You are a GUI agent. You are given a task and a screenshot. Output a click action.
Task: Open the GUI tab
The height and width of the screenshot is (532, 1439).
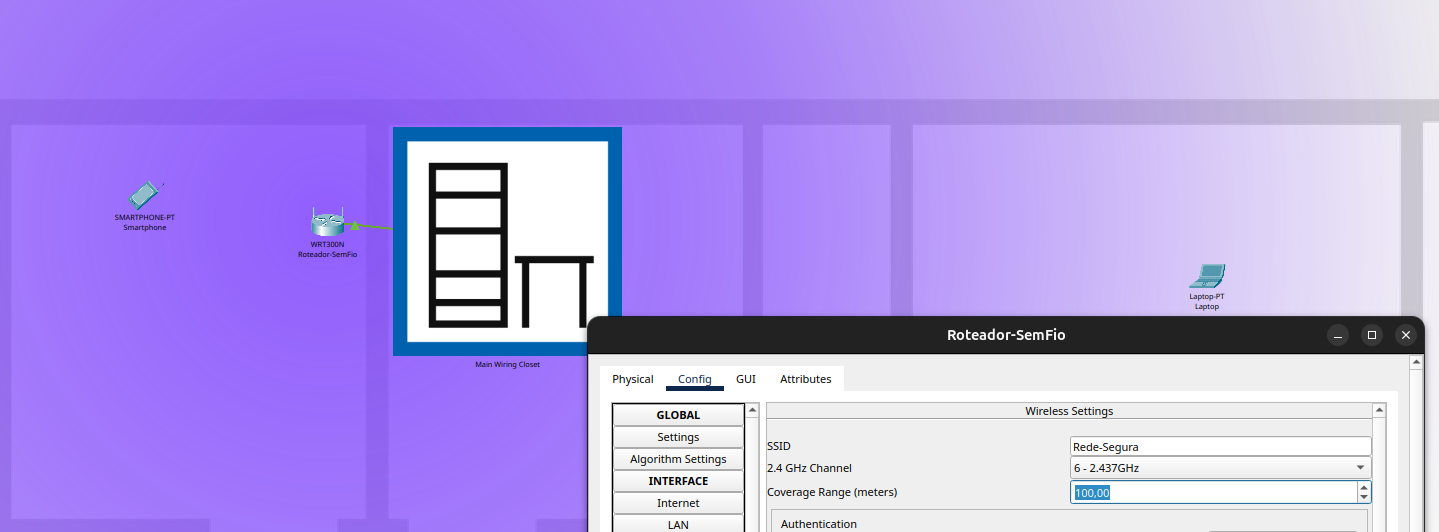746,379
